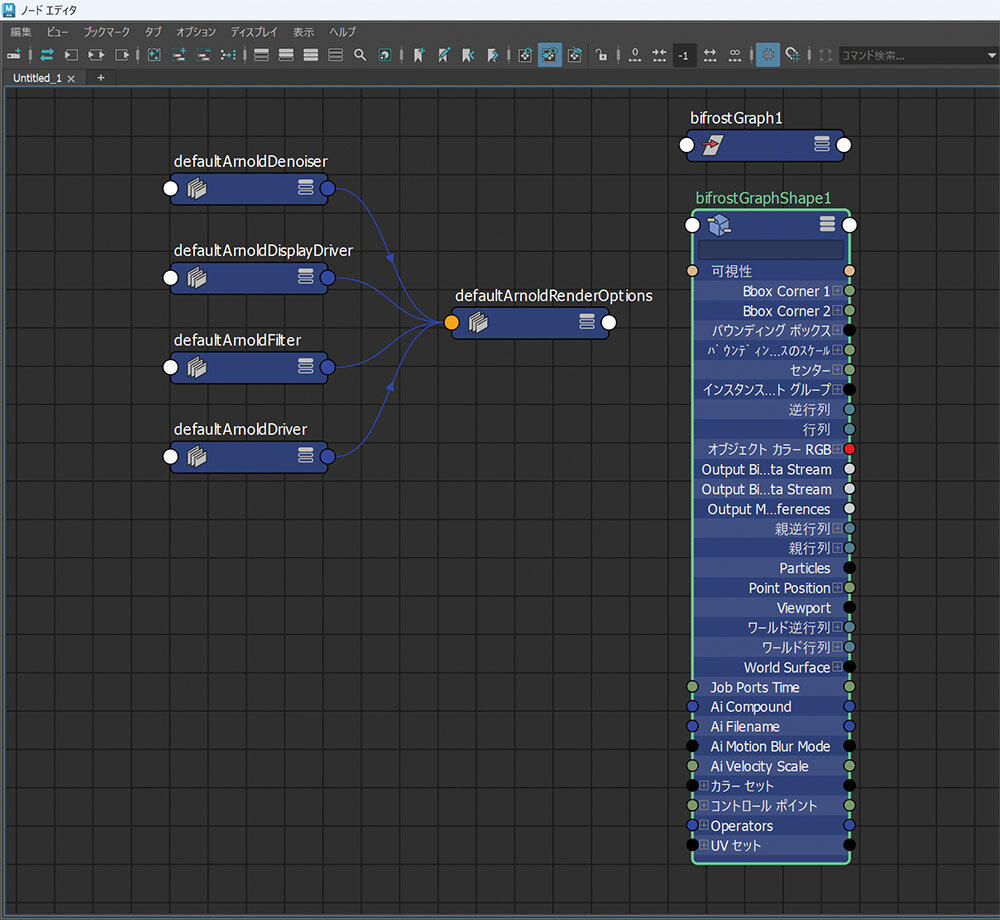Set unlimited traversal depth
Screen dimensions: 1000x920
coord(735,55)
